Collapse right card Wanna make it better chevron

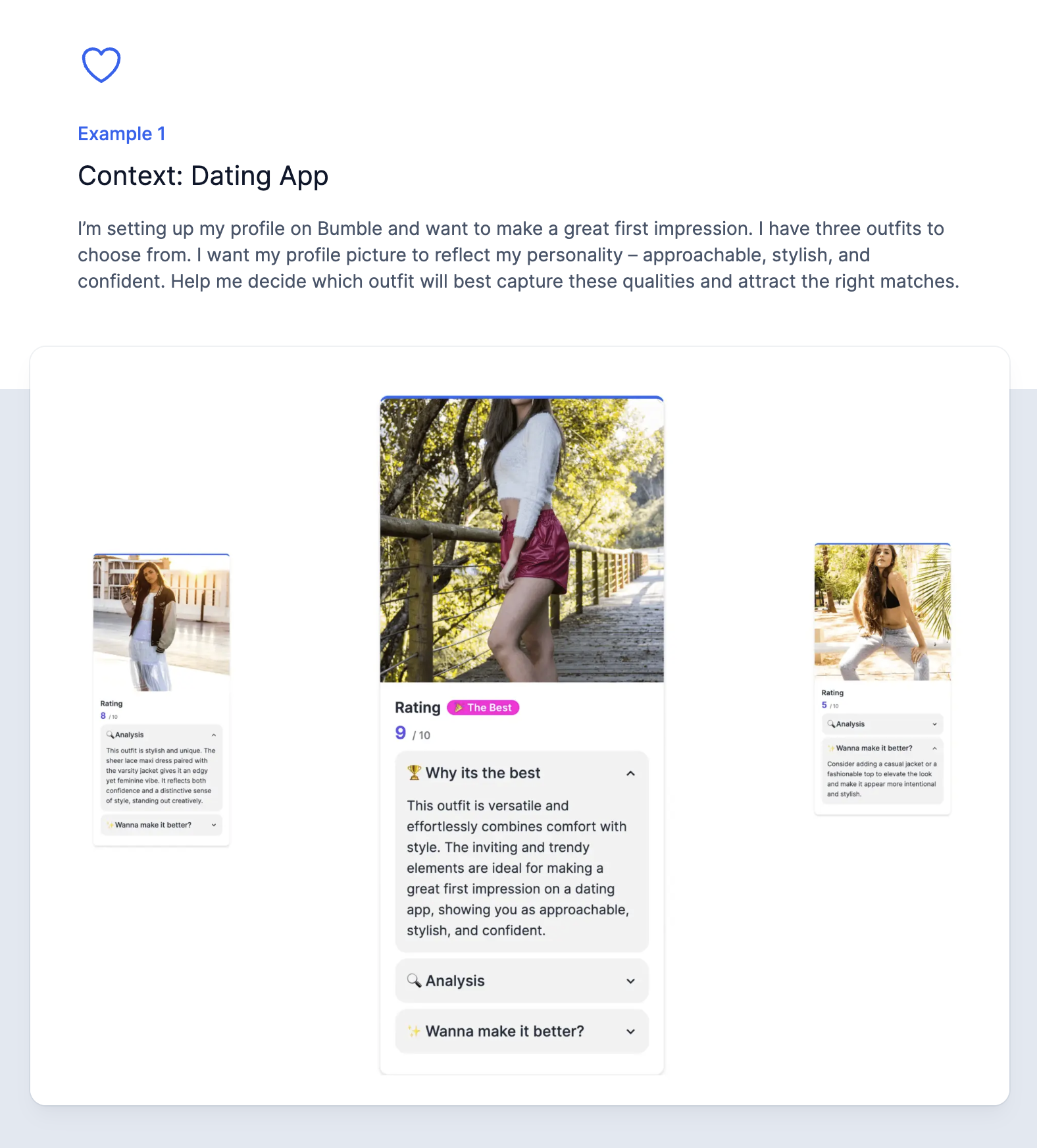(x=934, y=748)
